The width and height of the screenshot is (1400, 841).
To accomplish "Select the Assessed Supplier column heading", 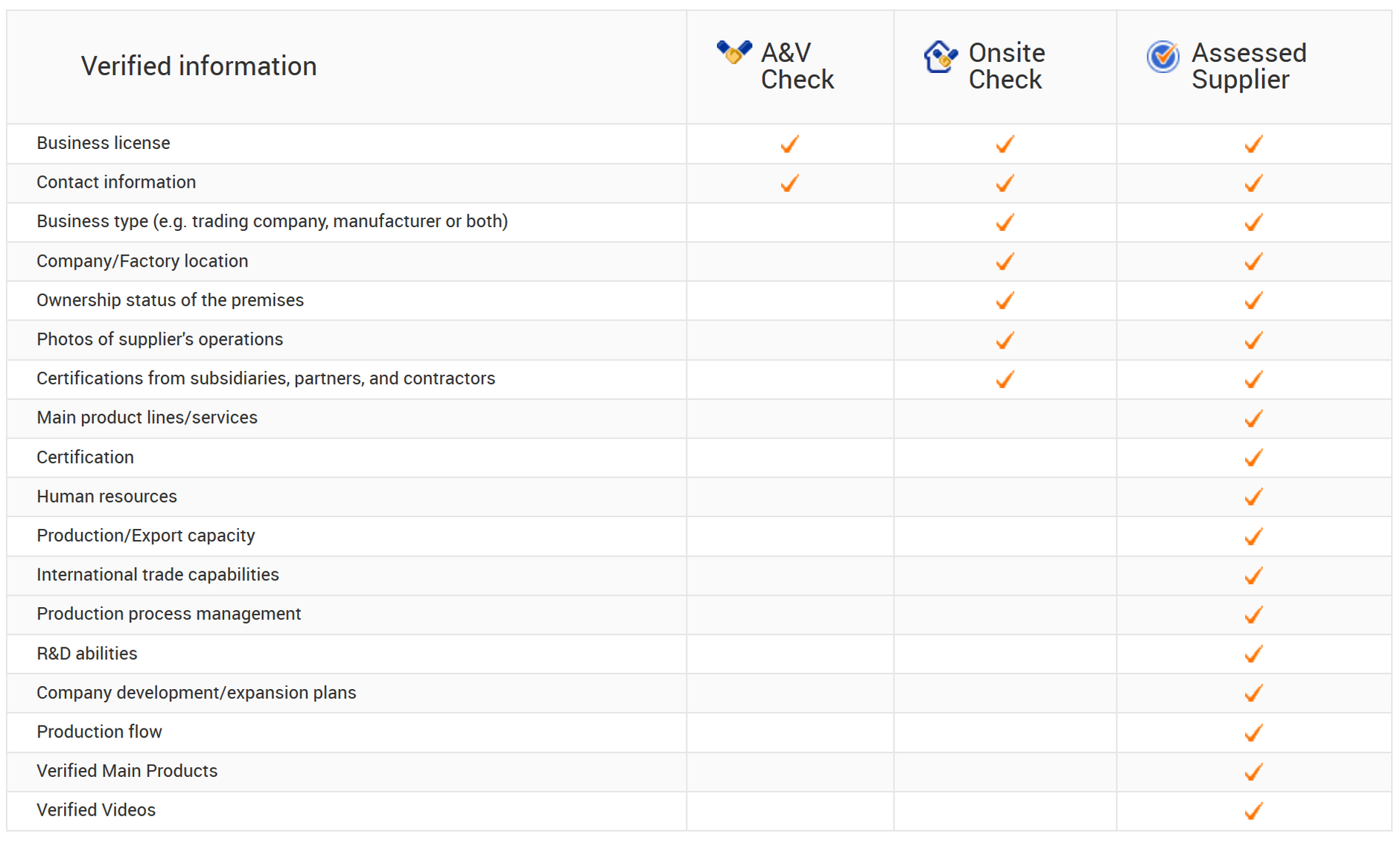I will (x=1249, y=66).
